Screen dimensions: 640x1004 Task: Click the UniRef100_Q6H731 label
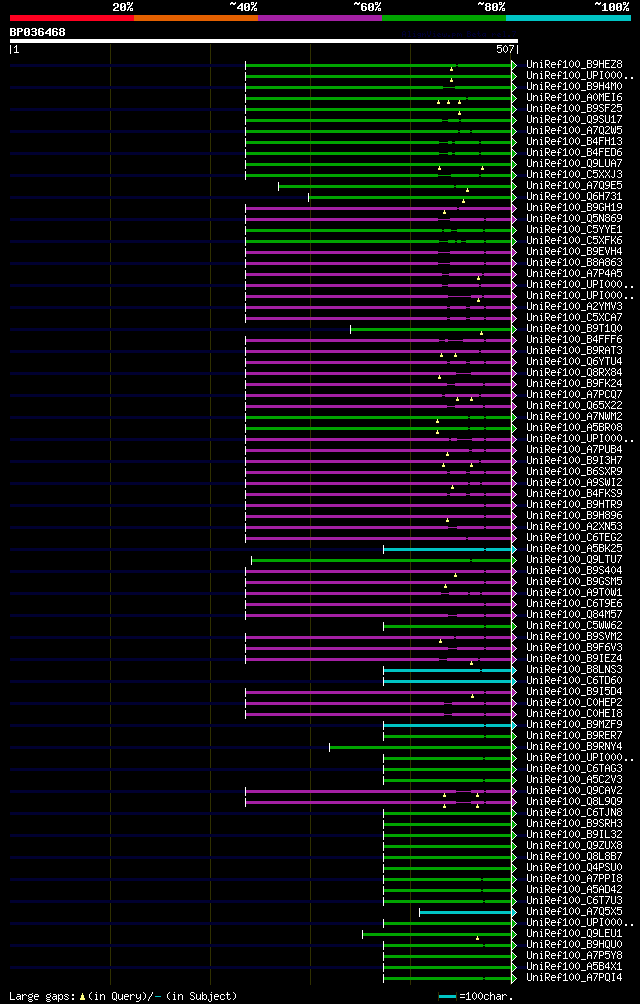point(574,197)
